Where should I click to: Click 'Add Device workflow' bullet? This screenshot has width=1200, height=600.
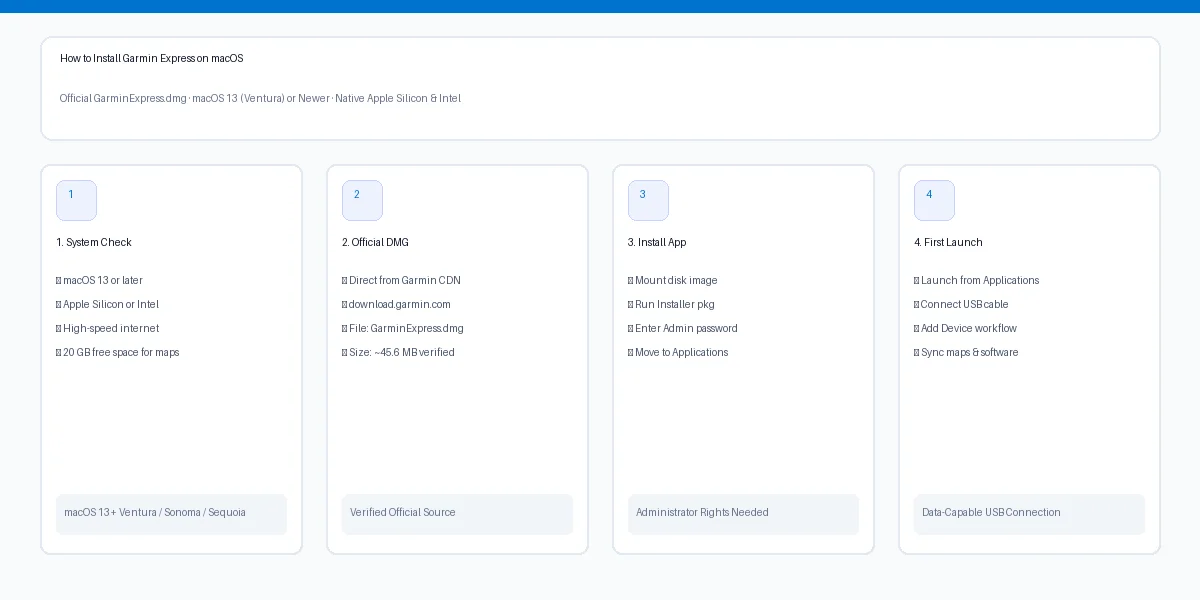click(965, 328)
